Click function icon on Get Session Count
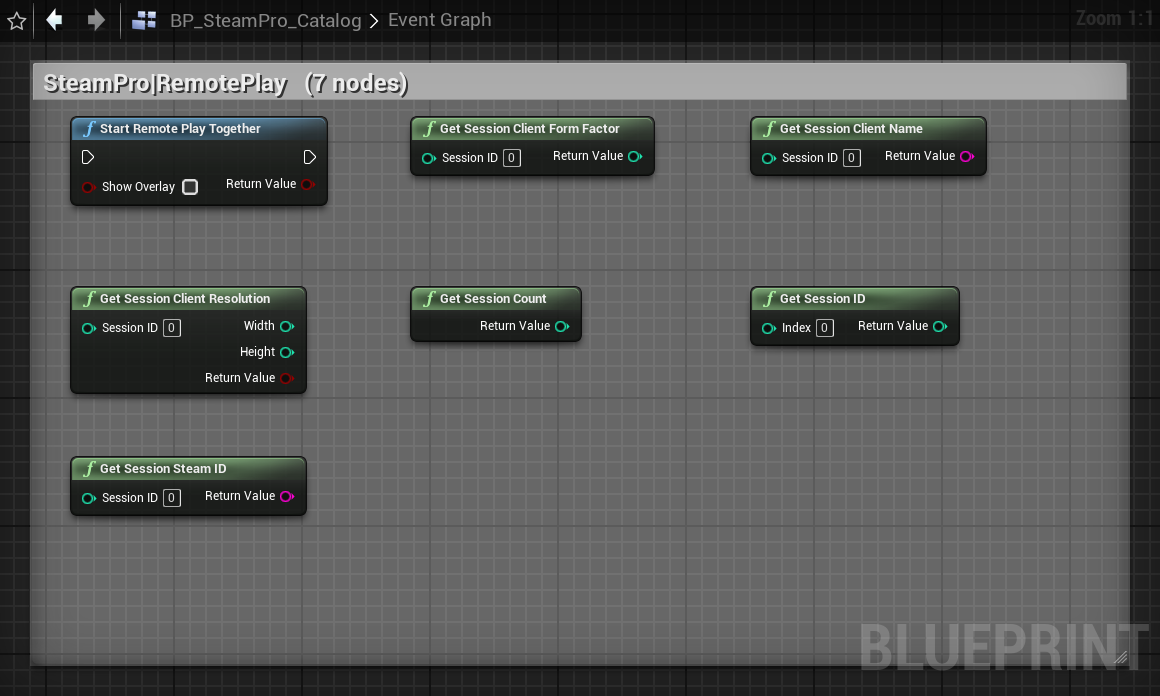Viewport: 1160px width, 696px height. (429, 299)
